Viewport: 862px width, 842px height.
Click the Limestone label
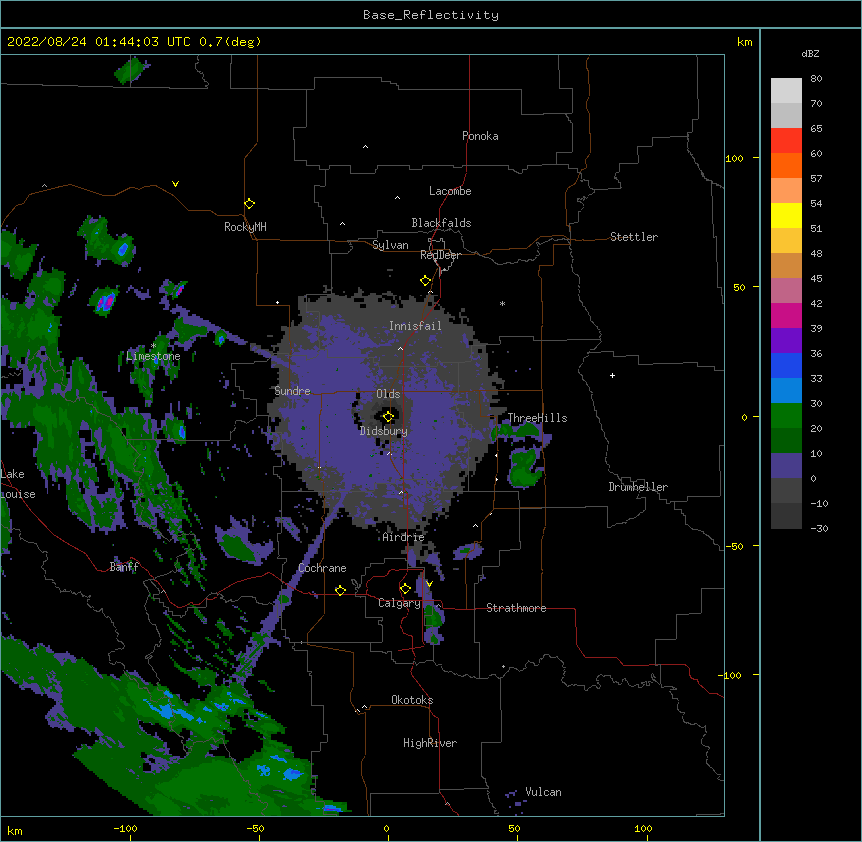click(x=153, y=357)
